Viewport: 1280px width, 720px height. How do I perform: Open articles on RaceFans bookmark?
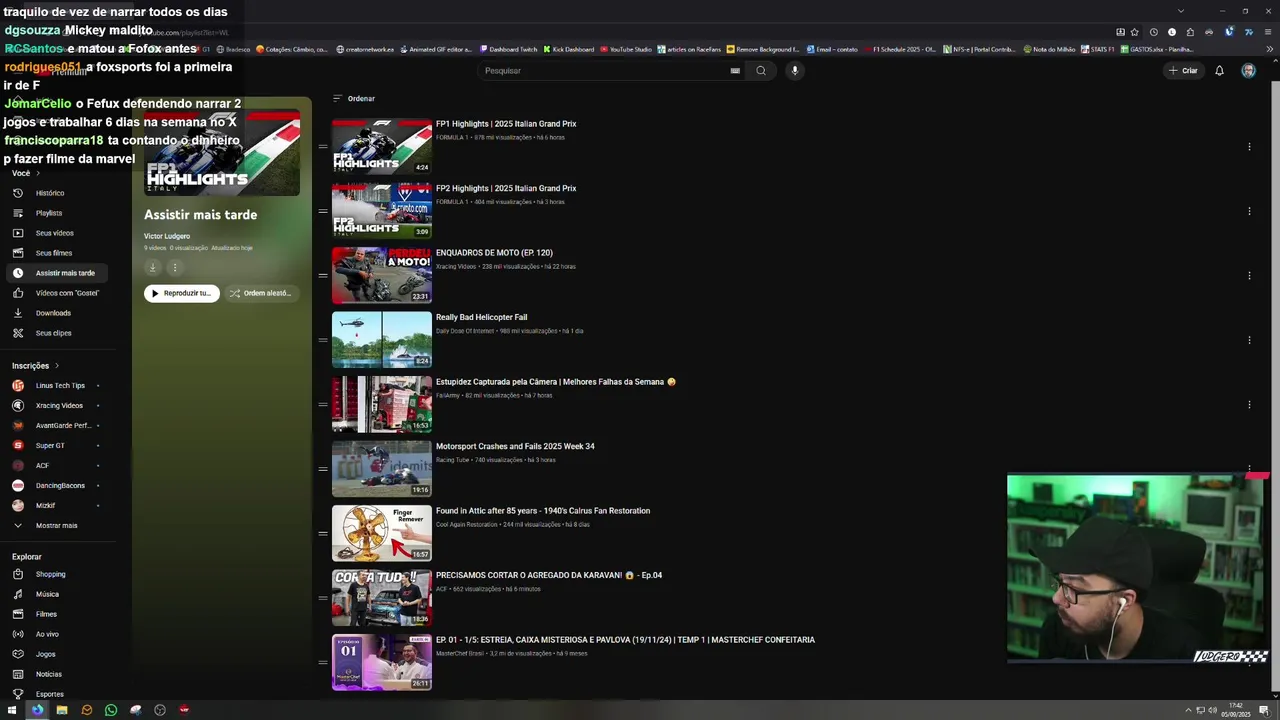(690, 49)
